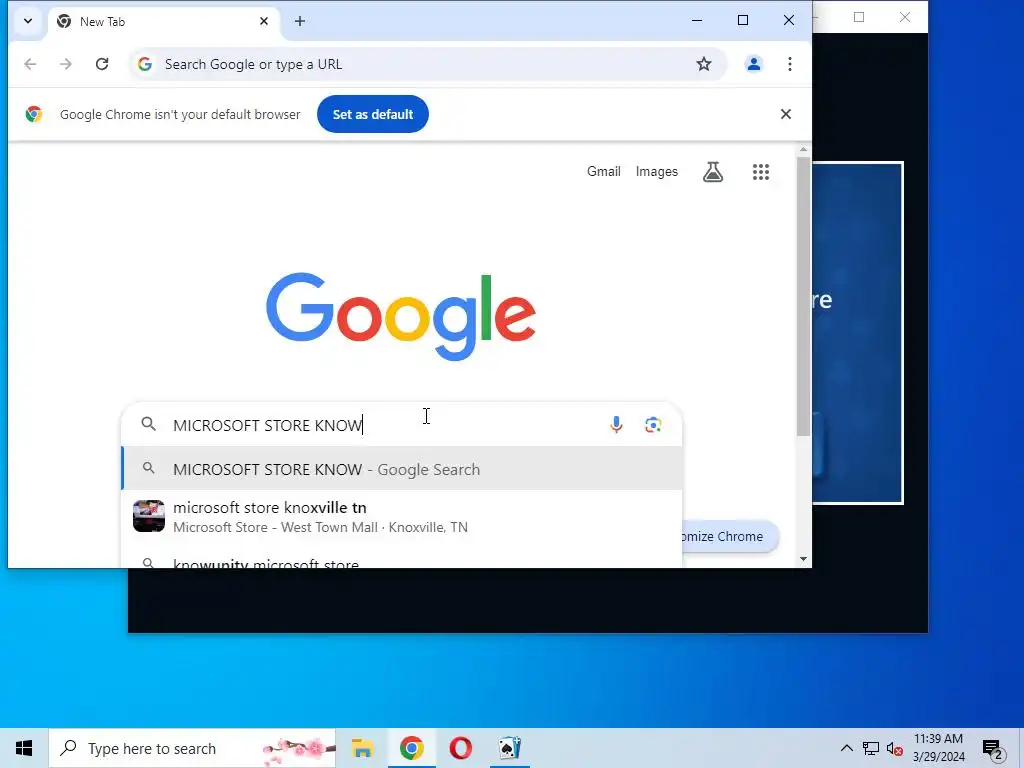1024x768 pixels.
Task: Click the Google icon in the address bar
Action: click(x=145, y=64)
